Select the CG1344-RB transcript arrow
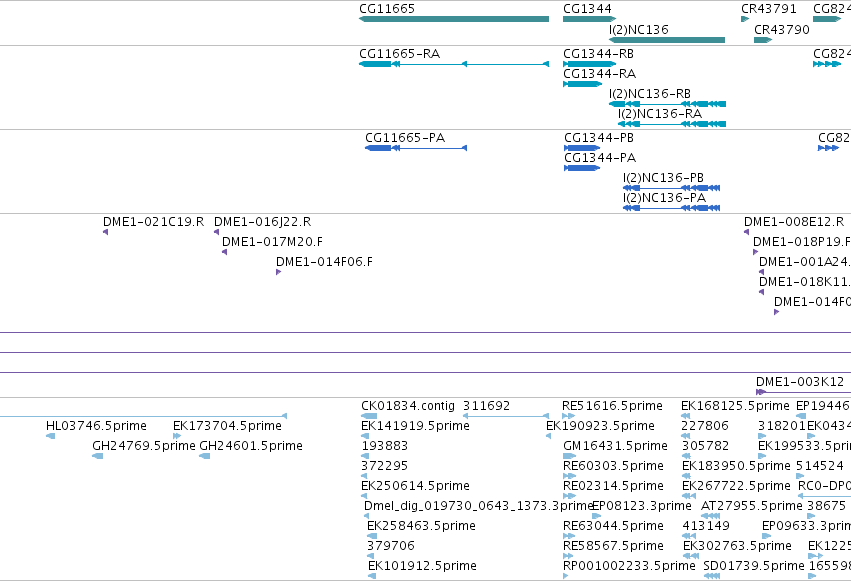This screenshot has width=851, height=581. coord(589,64)
